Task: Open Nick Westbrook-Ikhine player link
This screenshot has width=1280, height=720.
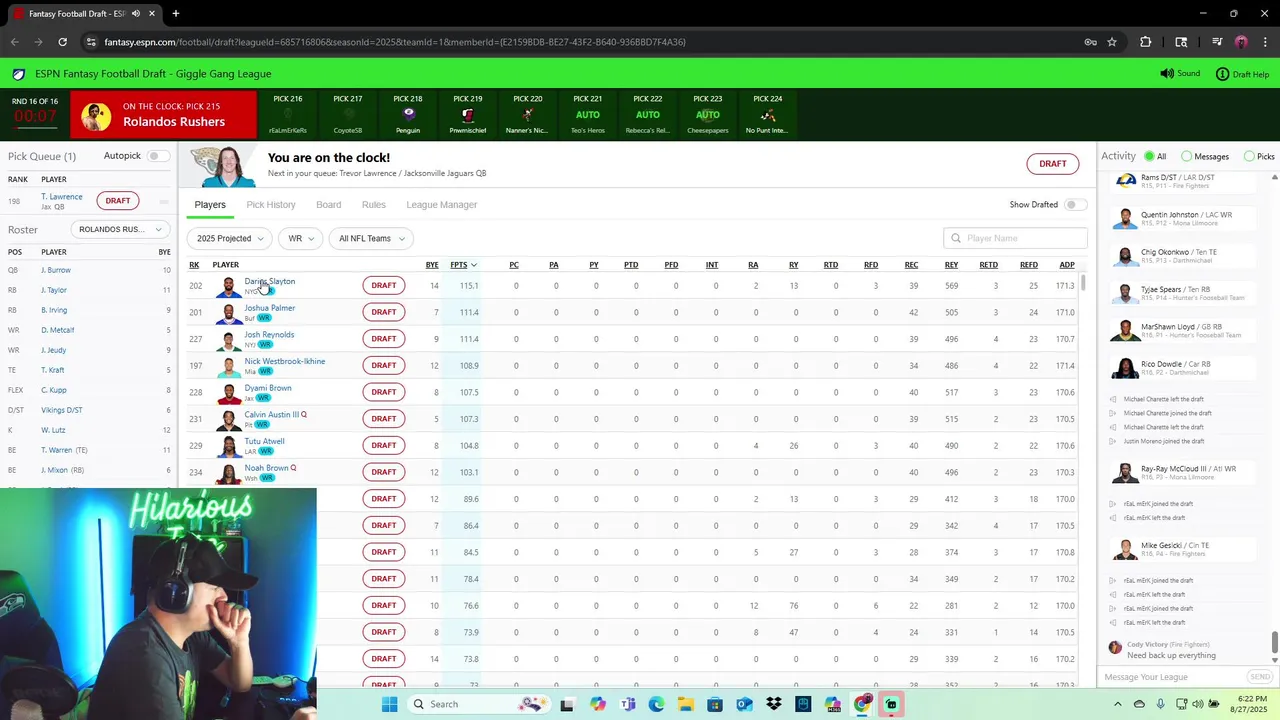Action: (x=285, y=361)
